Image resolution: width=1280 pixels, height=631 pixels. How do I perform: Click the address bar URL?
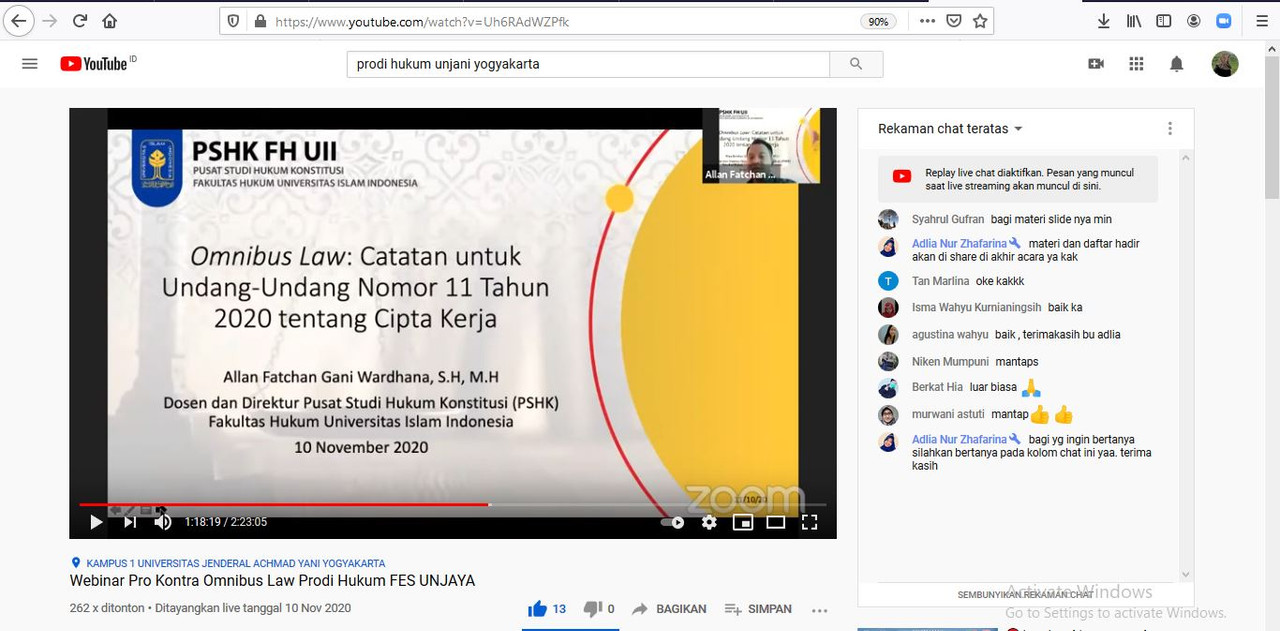(422, 21)
